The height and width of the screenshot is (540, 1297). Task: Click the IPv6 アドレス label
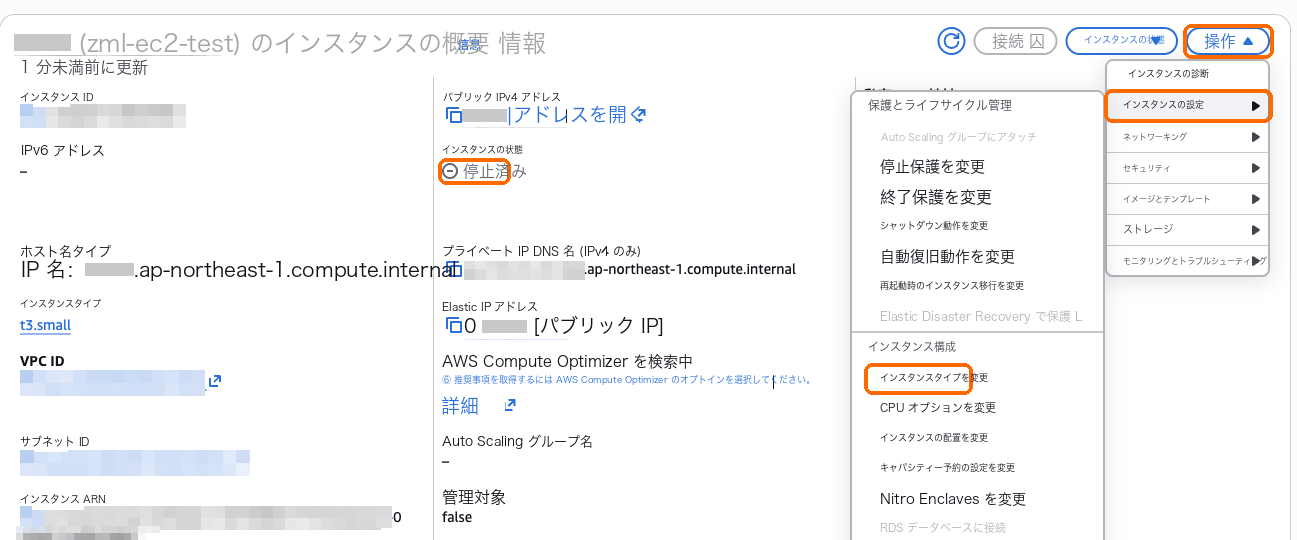[x=62, y=151]
